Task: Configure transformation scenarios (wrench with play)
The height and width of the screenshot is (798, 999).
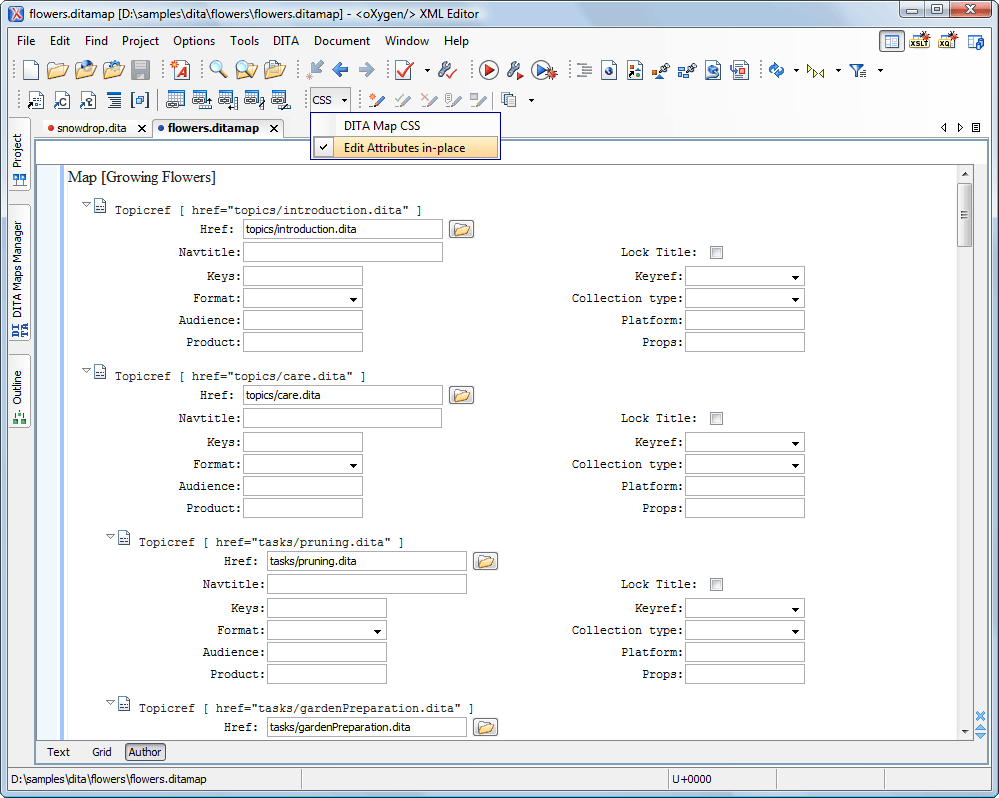Action: (515, 70)
